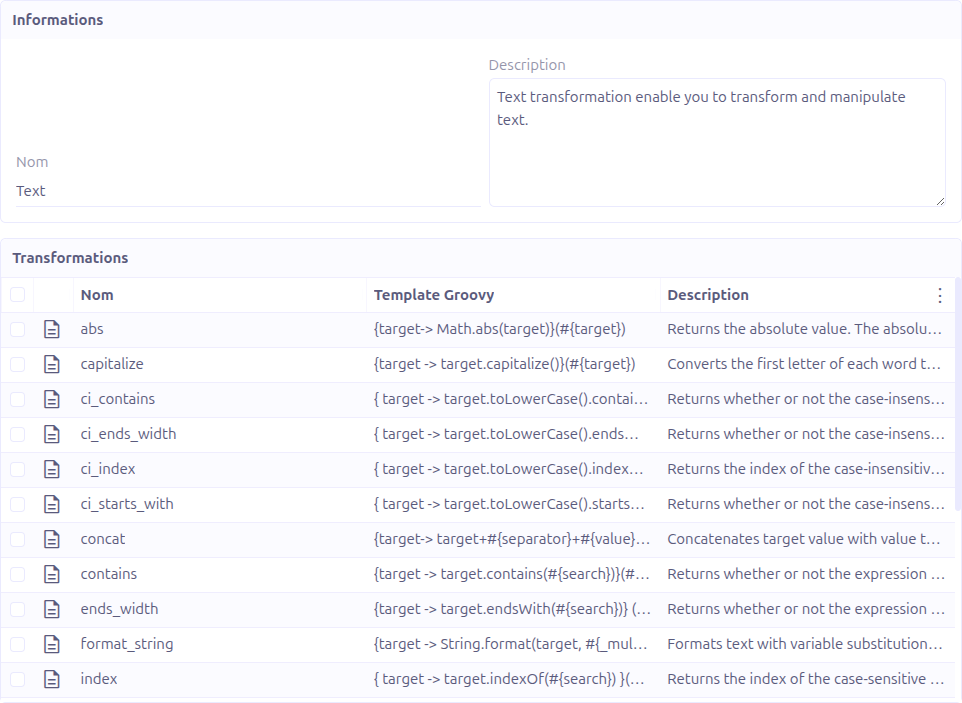The width and height of the screenshot is (962, 703).
Task: Click the Template Groovy column header
Action: click(x=433, y=295)
